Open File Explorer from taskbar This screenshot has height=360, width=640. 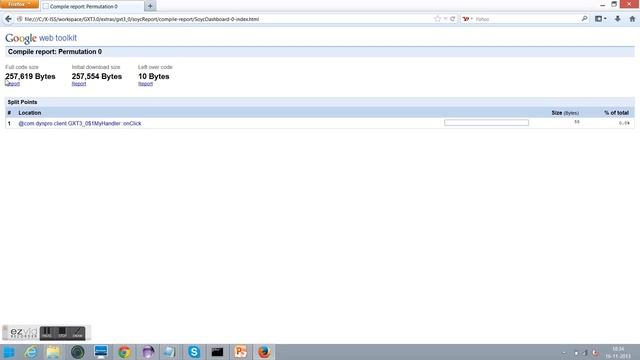tap(53, 352)
